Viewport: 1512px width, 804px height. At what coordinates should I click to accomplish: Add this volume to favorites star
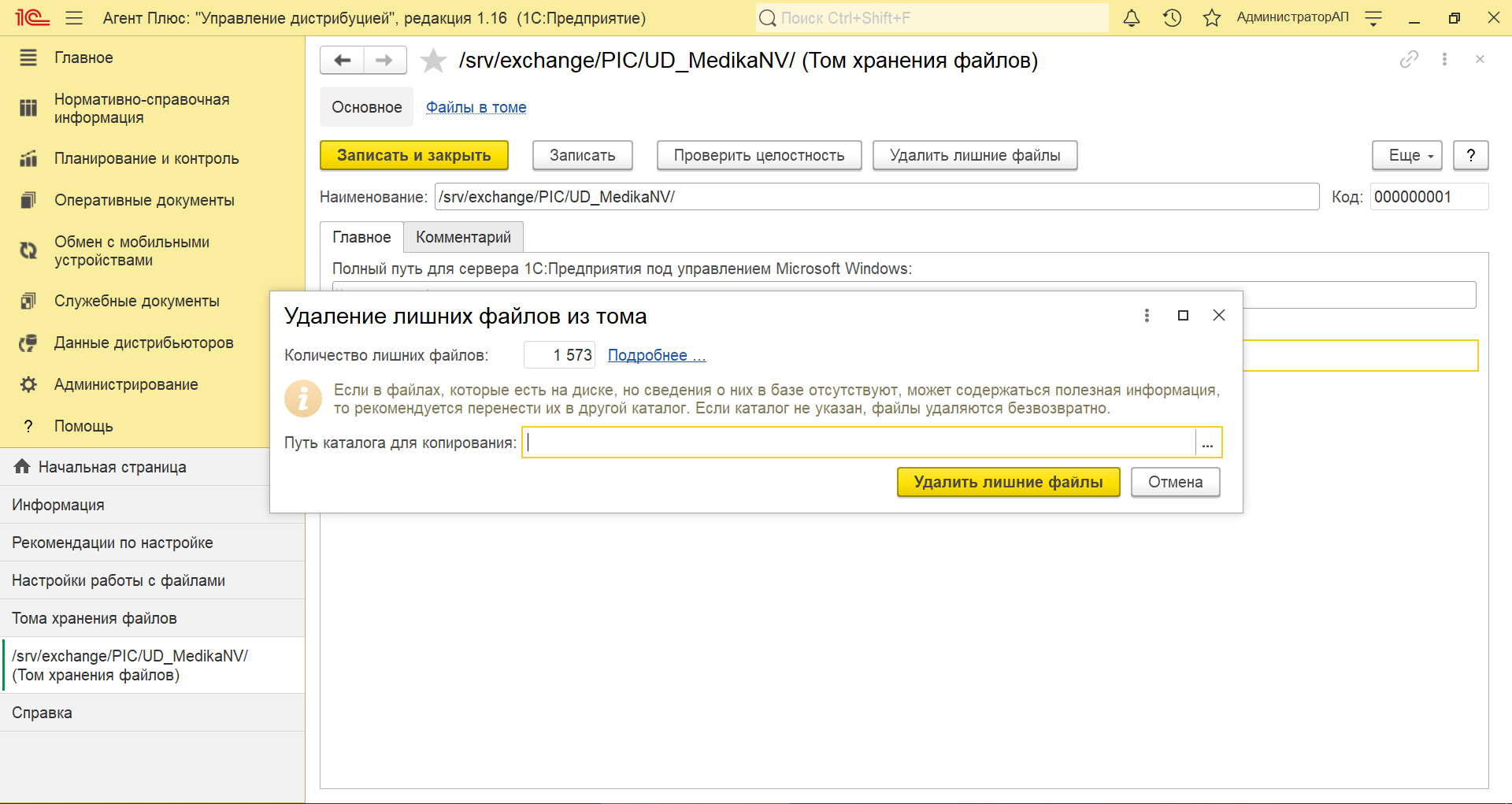433,61
